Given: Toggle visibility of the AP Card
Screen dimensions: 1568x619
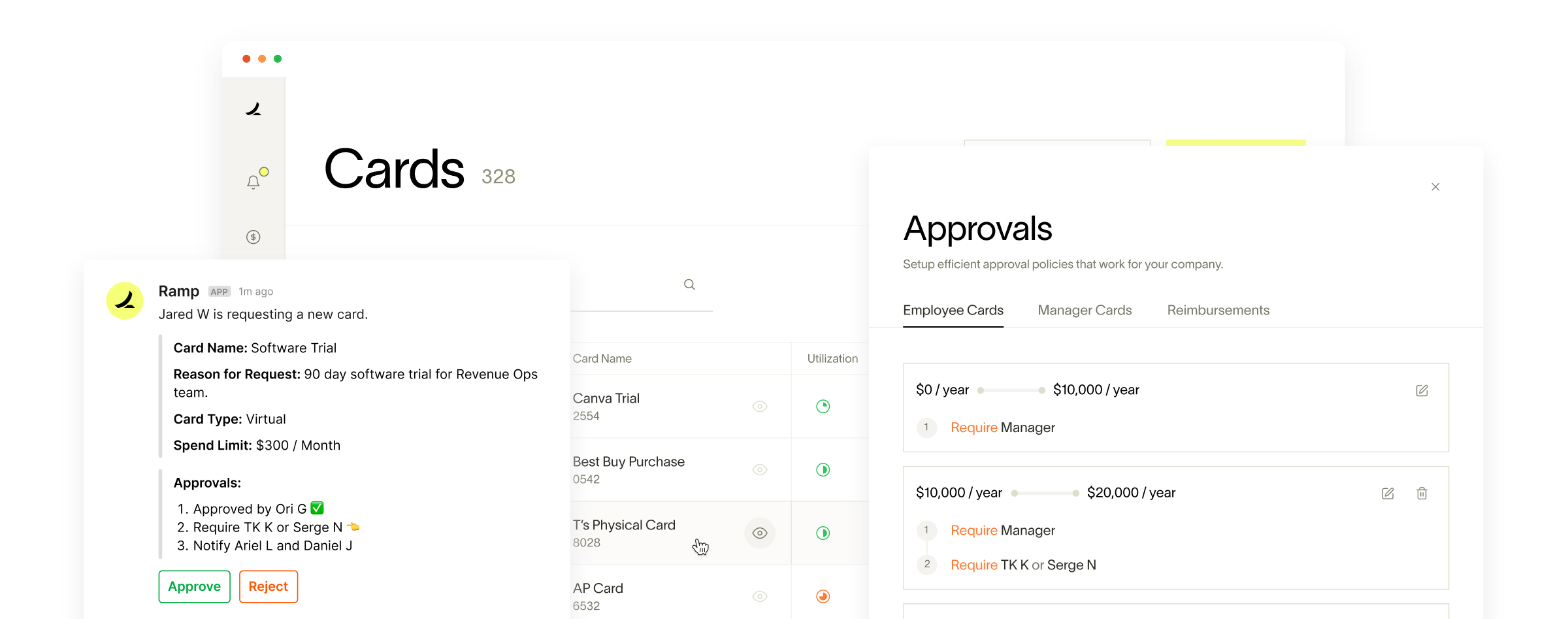Looking at the screenshot, I should click(x=760, y=596).
